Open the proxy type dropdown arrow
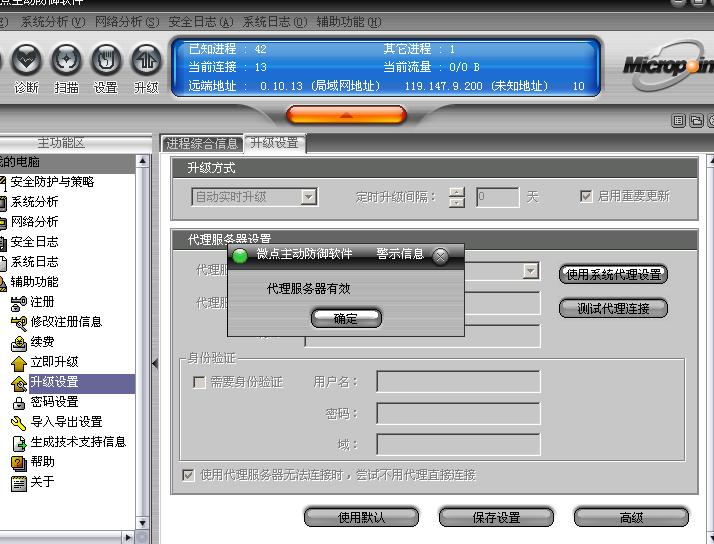 [530, 271]
